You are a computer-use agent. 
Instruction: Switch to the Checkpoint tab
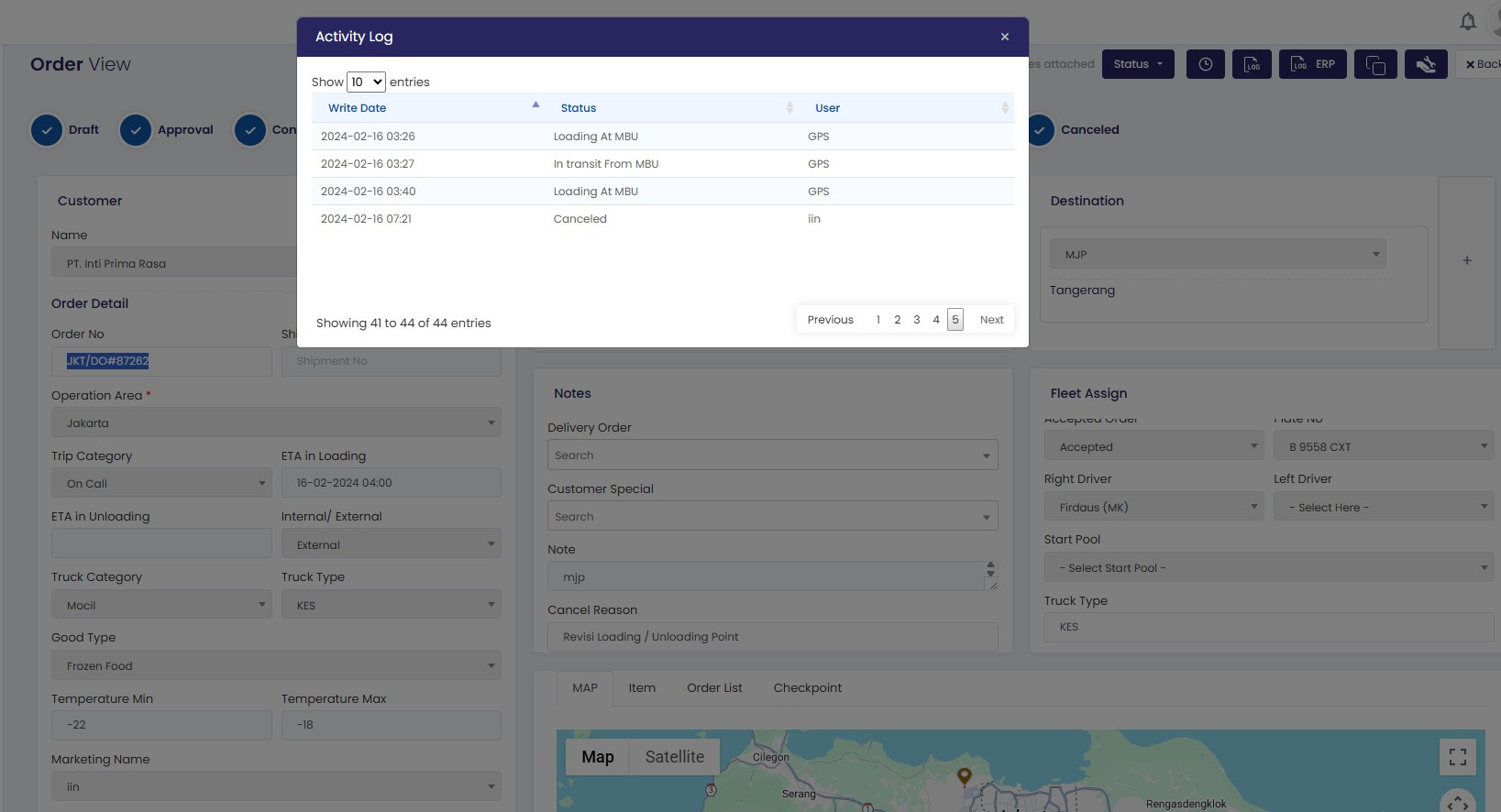point(807,688)
